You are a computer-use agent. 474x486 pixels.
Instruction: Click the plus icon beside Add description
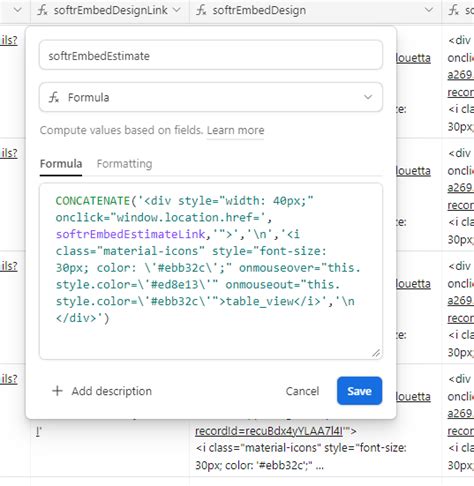point(57,391)
